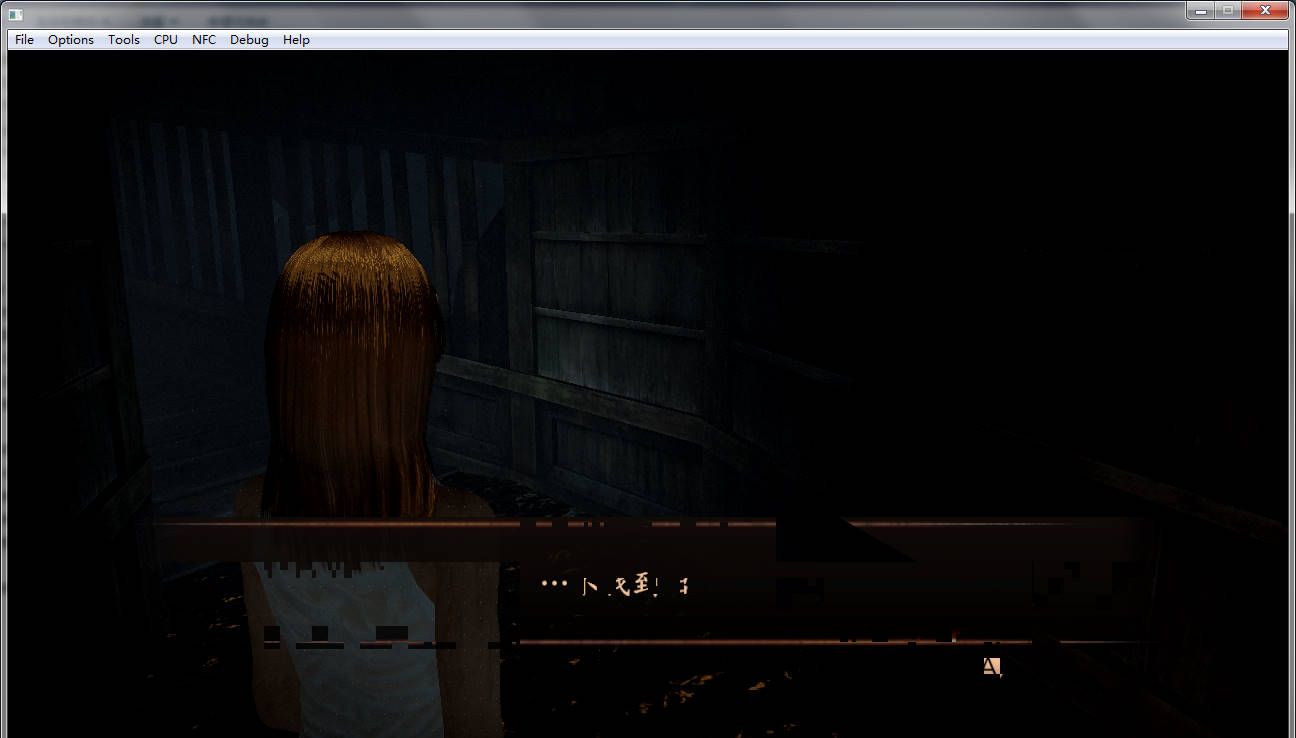Viewport: 1296px width, 738px height.
Task: Open the Options menu
Action: coord(71,40)
